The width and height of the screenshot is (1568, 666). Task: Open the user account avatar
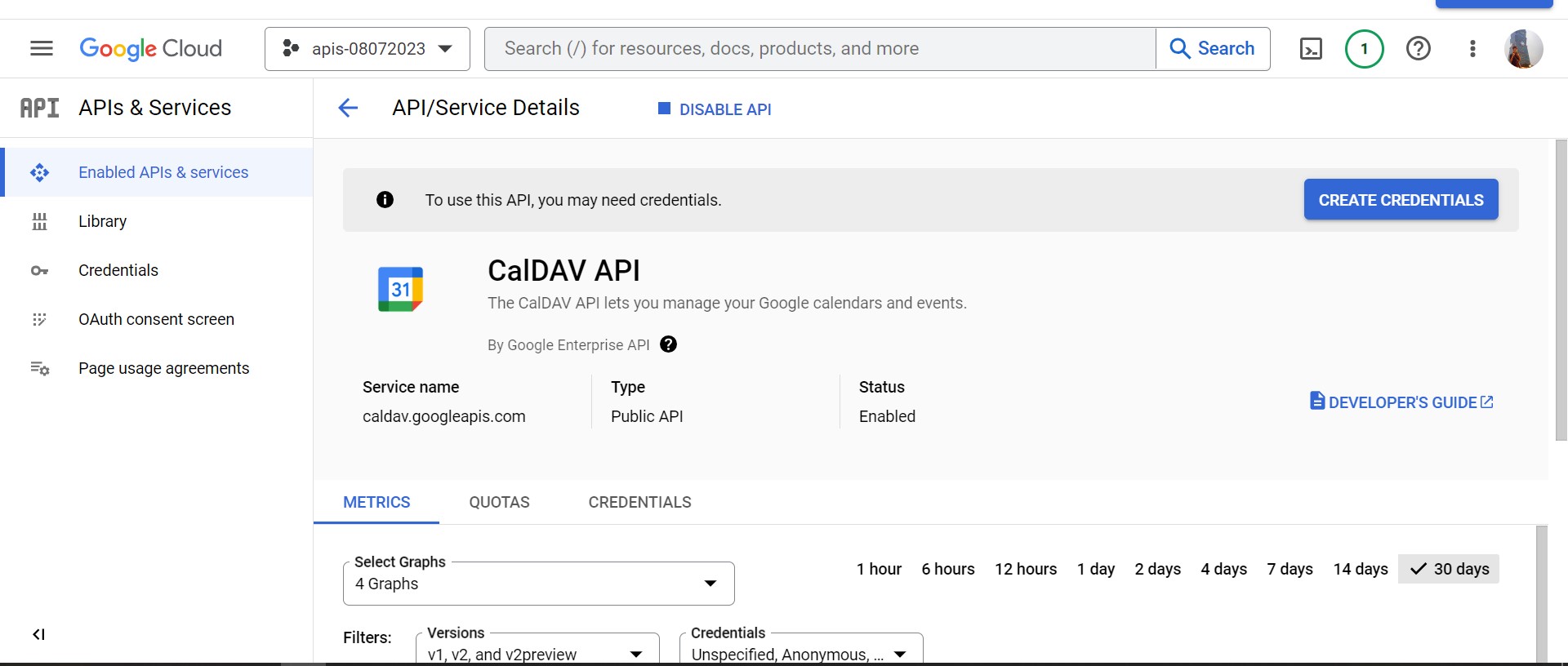1524,49
